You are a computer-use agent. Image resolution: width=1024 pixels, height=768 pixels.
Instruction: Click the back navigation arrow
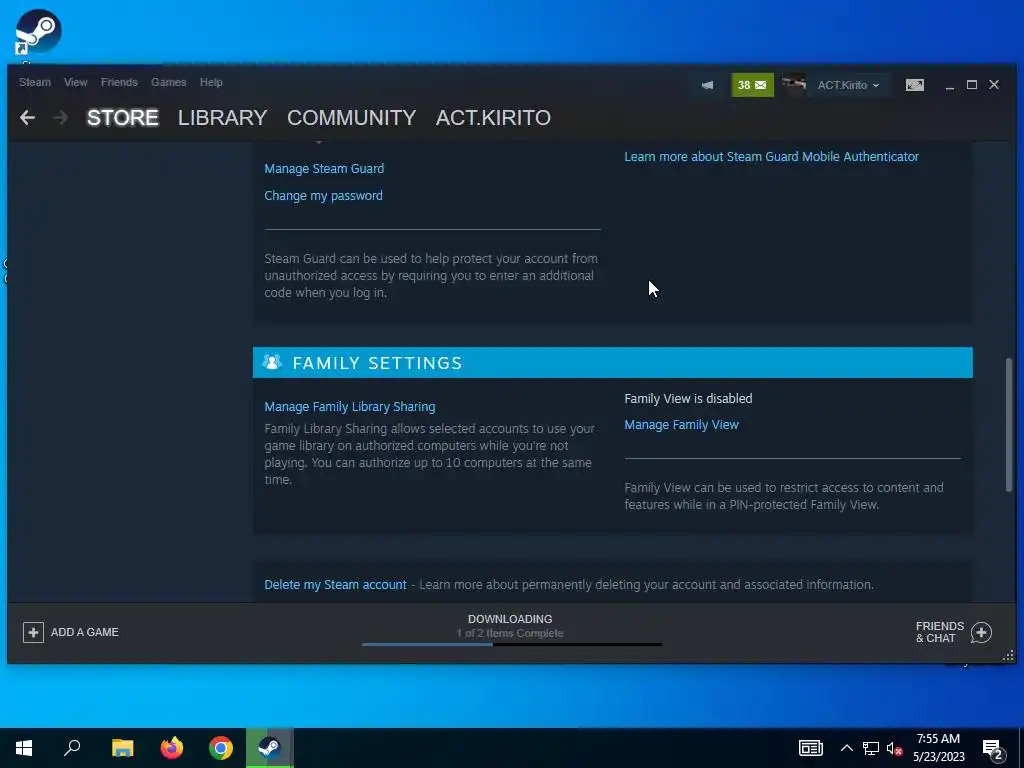point(27,118)
